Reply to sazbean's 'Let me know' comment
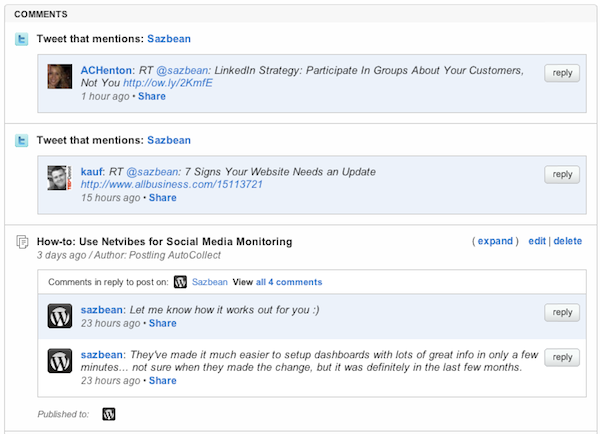The height and width of the screenshot is (434, 600). coord(562,313)
